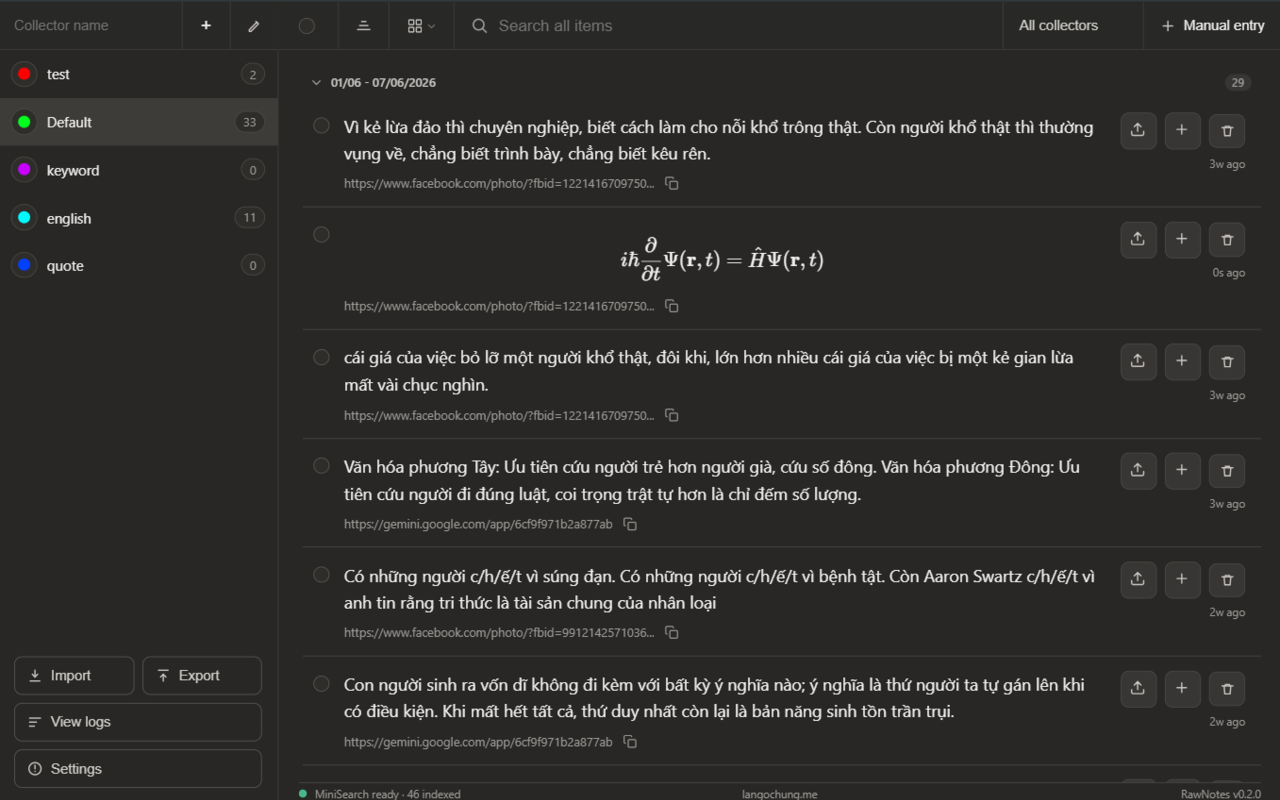This screenshot has height=800, width=1280.
Task: Copy gemini URL of 'Văn hóa phương Tây' note
Action: pos(630,524)
